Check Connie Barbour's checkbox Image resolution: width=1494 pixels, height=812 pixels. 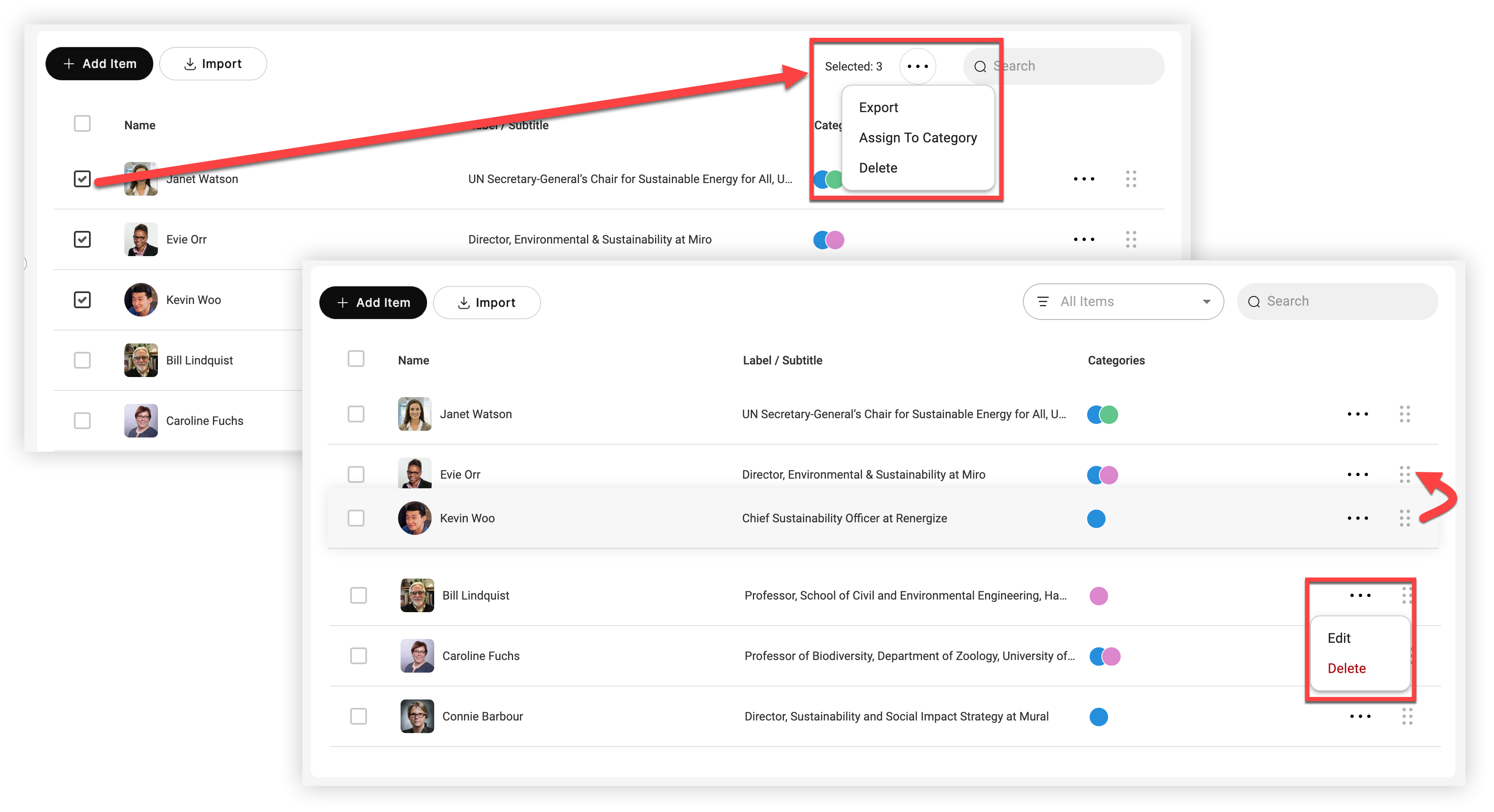tap(359, 716)
